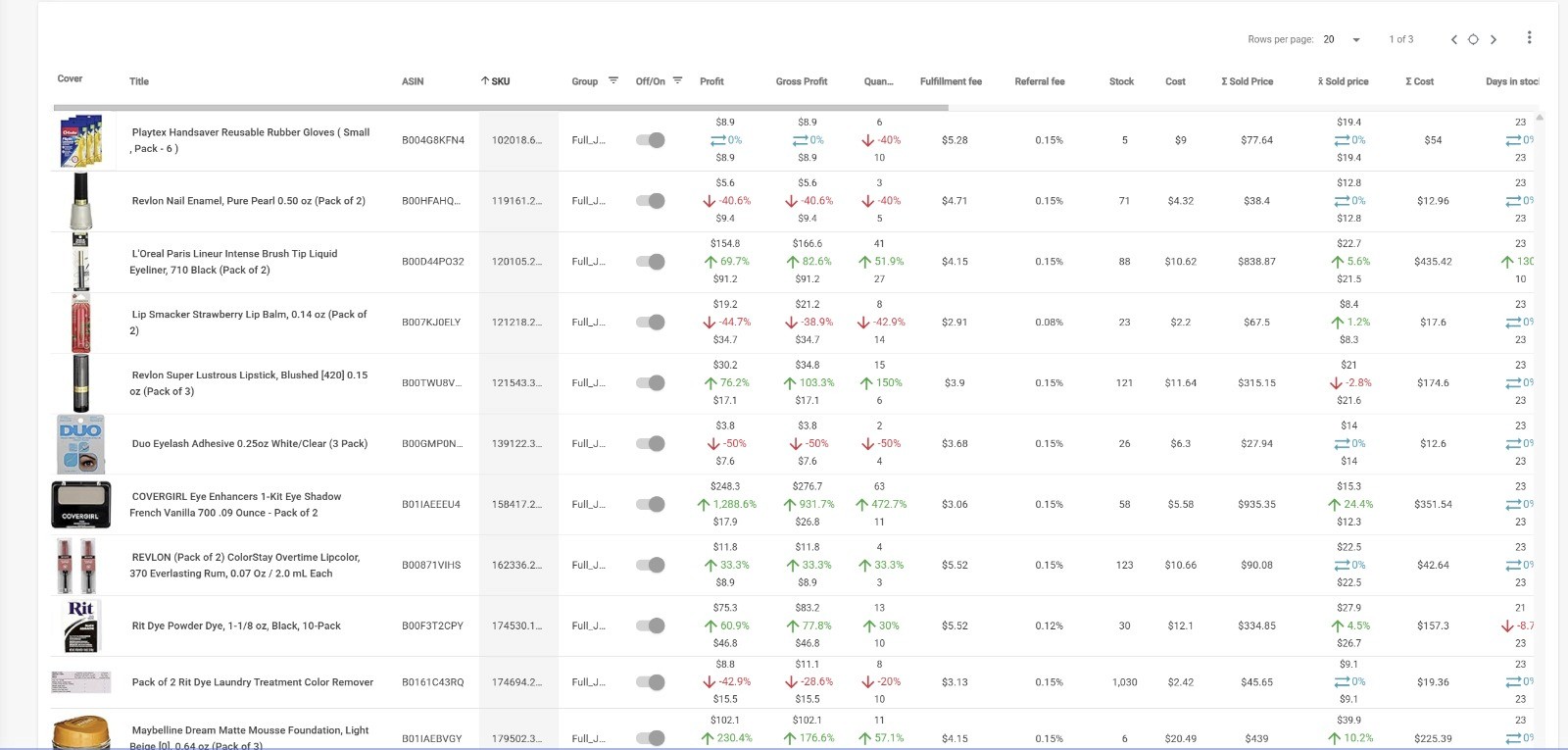Toggle Off/On switch for Revlon Super Lustrous Lipstick
Image resolution: width=1568 pixels, height=750 pixels.
[x=651, y=383]
